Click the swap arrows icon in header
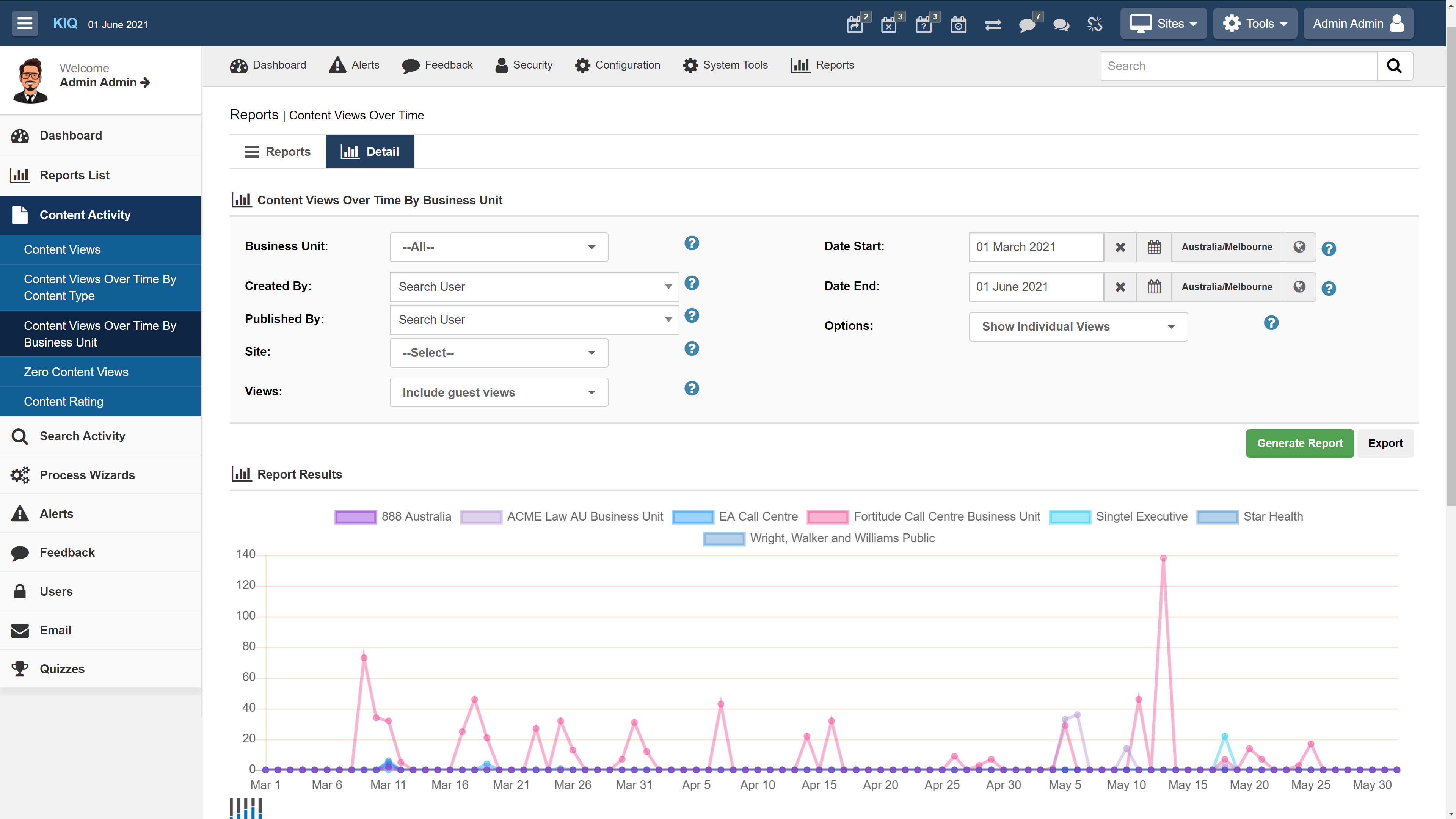This screenshot has width=1456, height=819. click(x=993, y=24)
